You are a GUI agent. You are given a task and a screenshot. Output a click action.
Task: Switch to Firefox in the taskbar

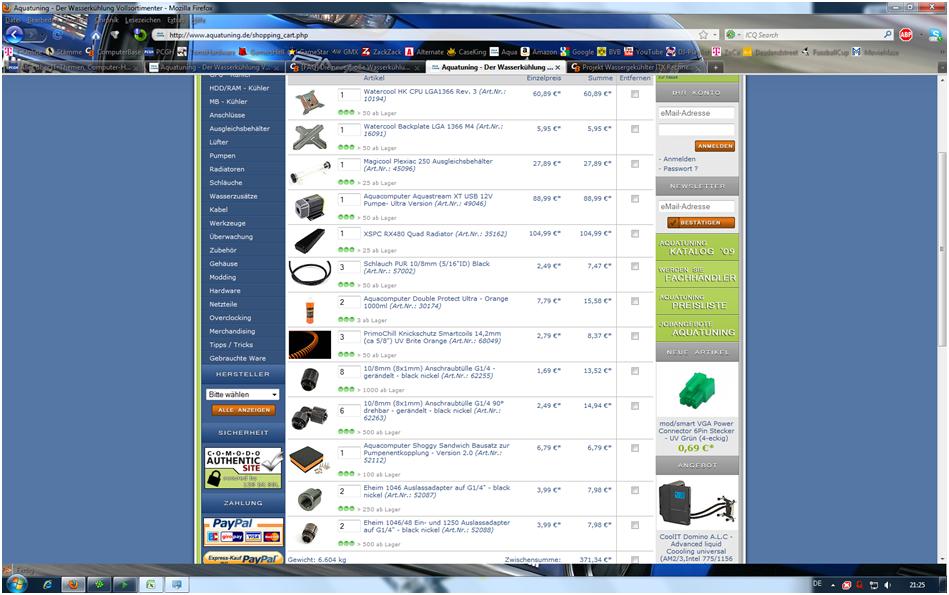click(73, 585)
